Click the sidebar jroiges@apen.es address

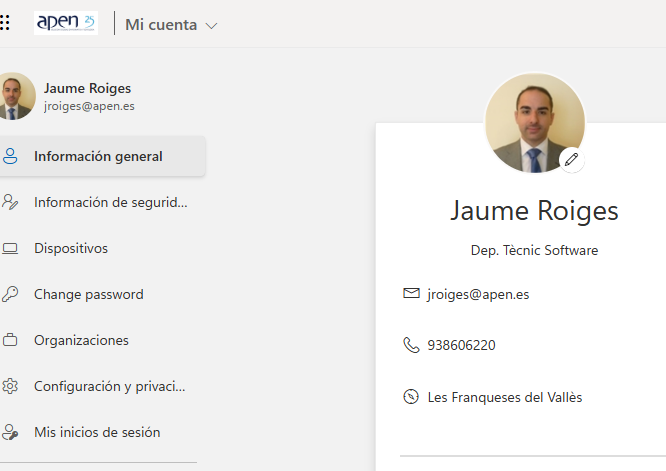[x=89, y=106]
